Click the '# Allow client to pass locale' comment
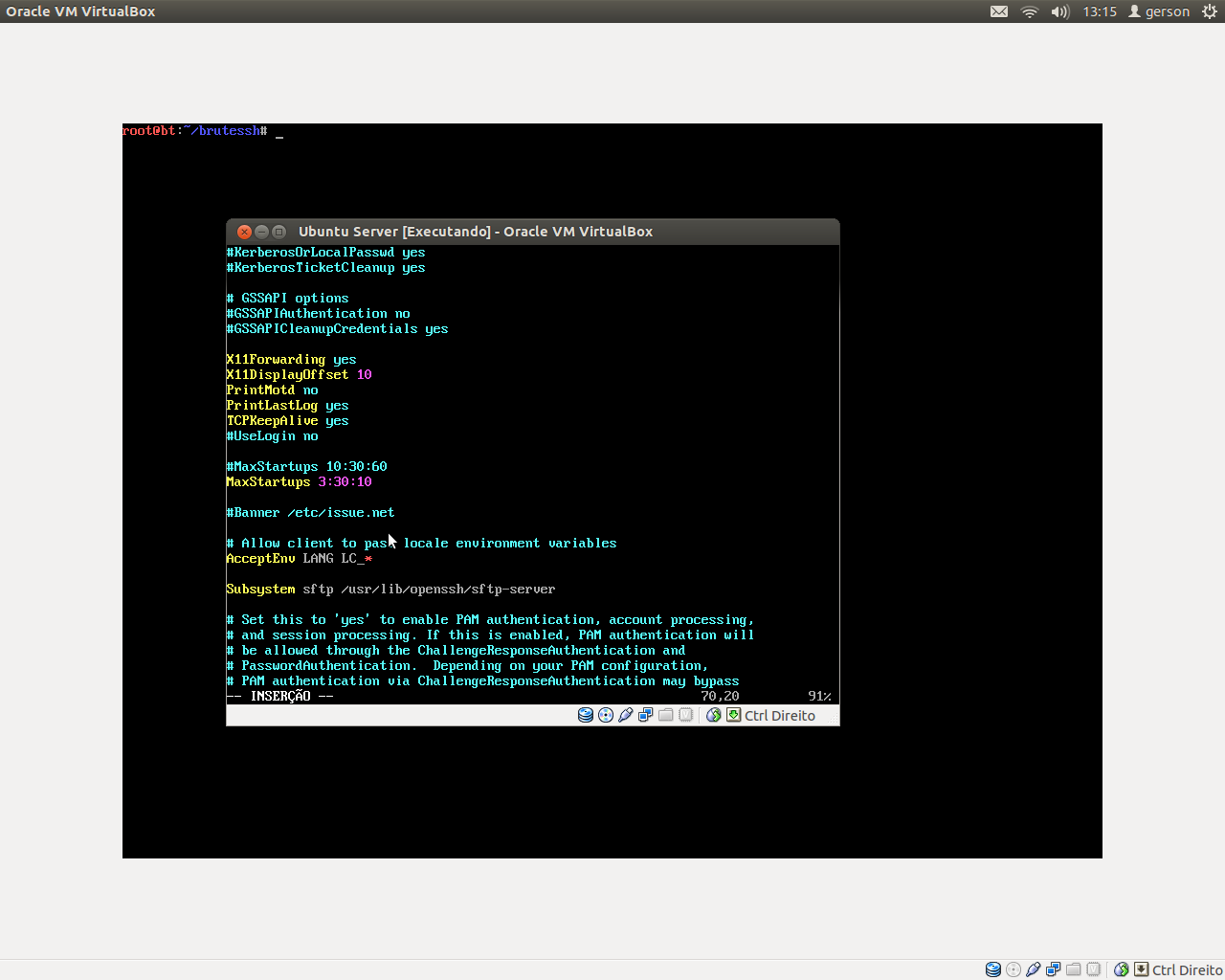Screen dimensions: 1225x980 pyautogui.click(x=421, y=544)
